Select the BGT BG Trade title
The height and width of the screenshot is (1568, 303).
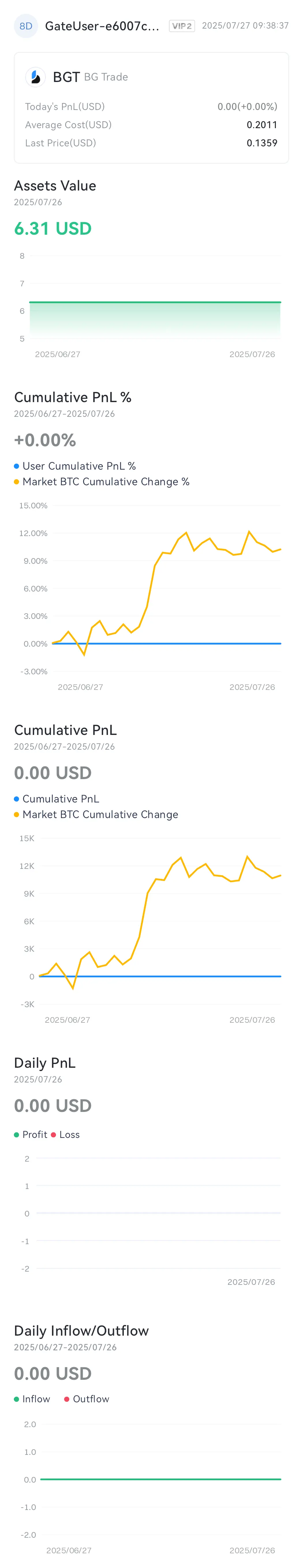coord(90,77)
